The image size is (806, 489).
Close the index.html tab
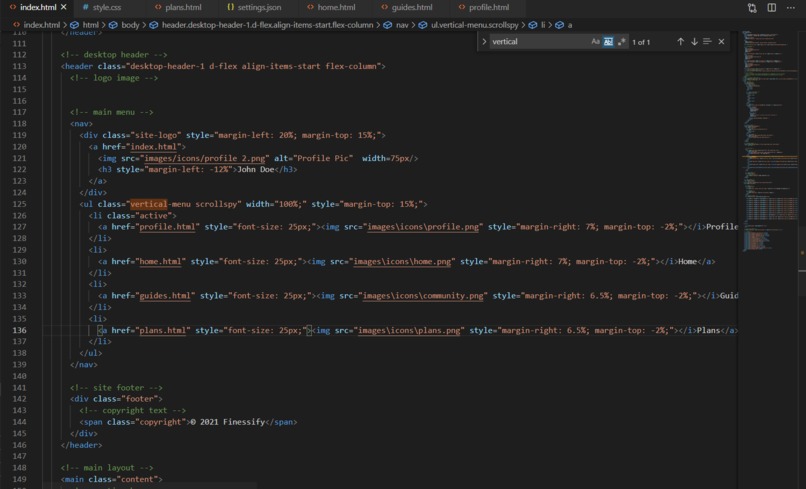(64, 7)
